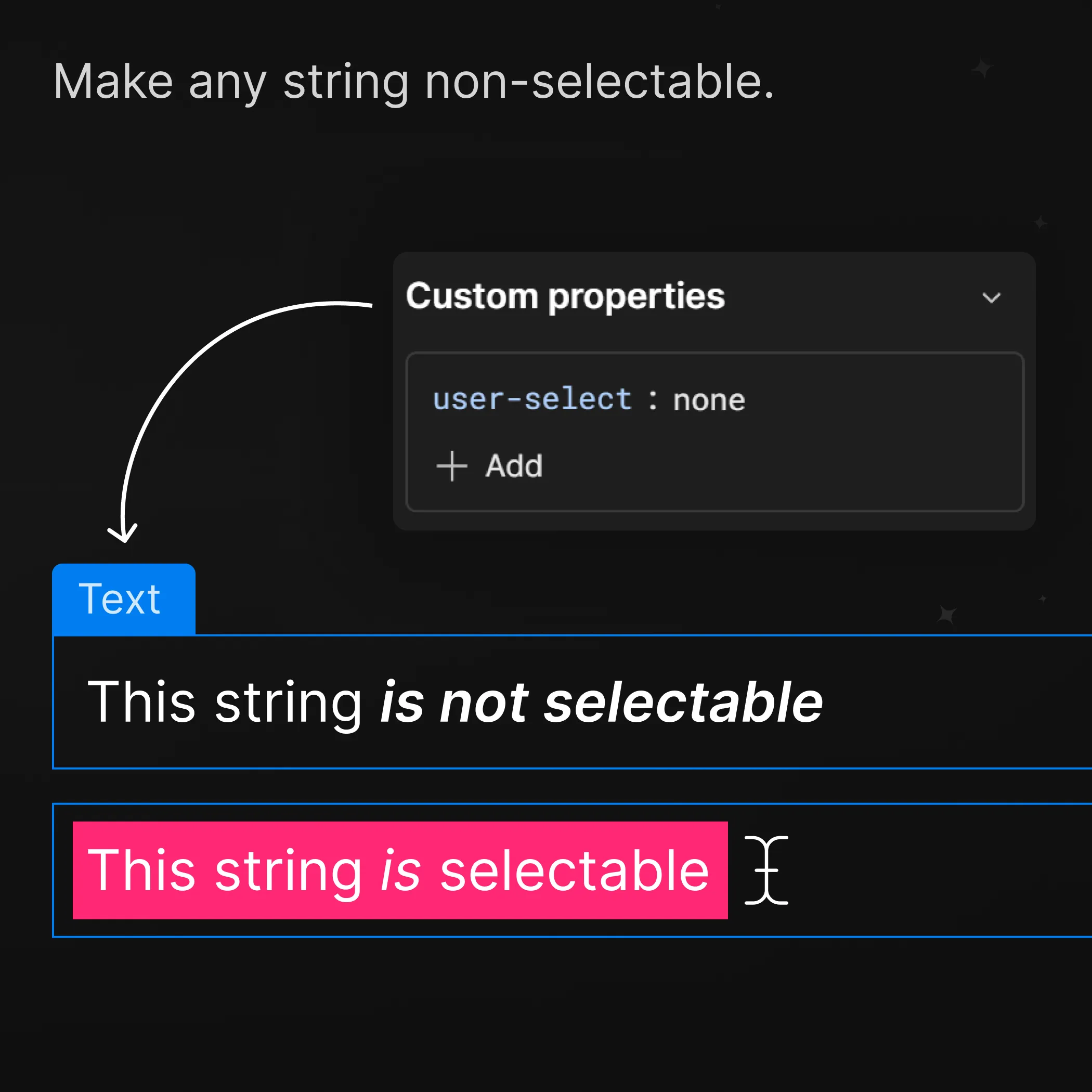Click 'This string' in the non-selectable text box

click(225, 702)
